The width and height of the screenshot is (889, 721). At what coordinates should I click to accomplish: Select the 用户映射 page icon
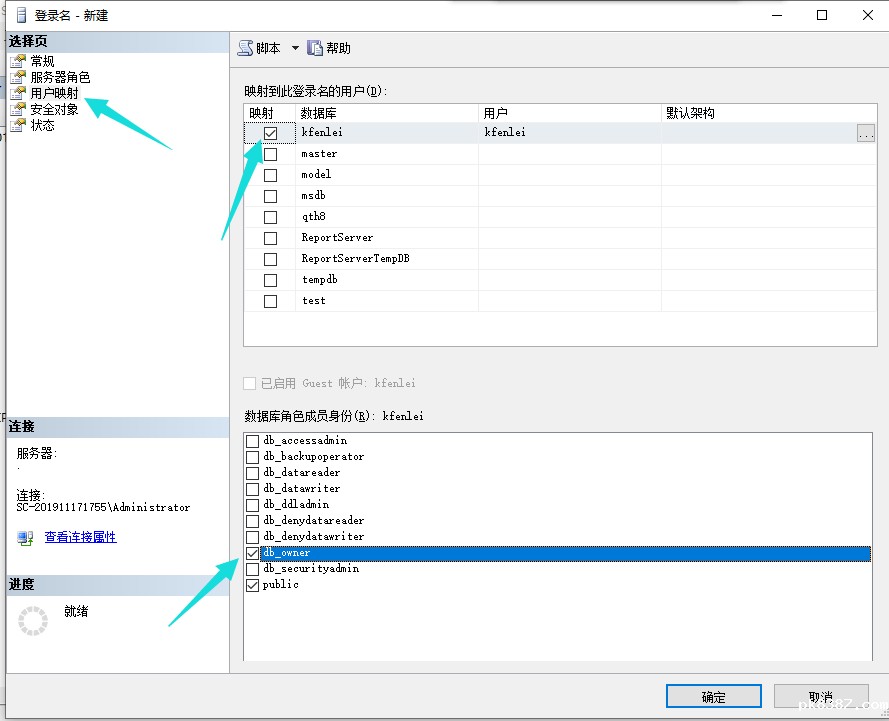[x=18, y=94]
